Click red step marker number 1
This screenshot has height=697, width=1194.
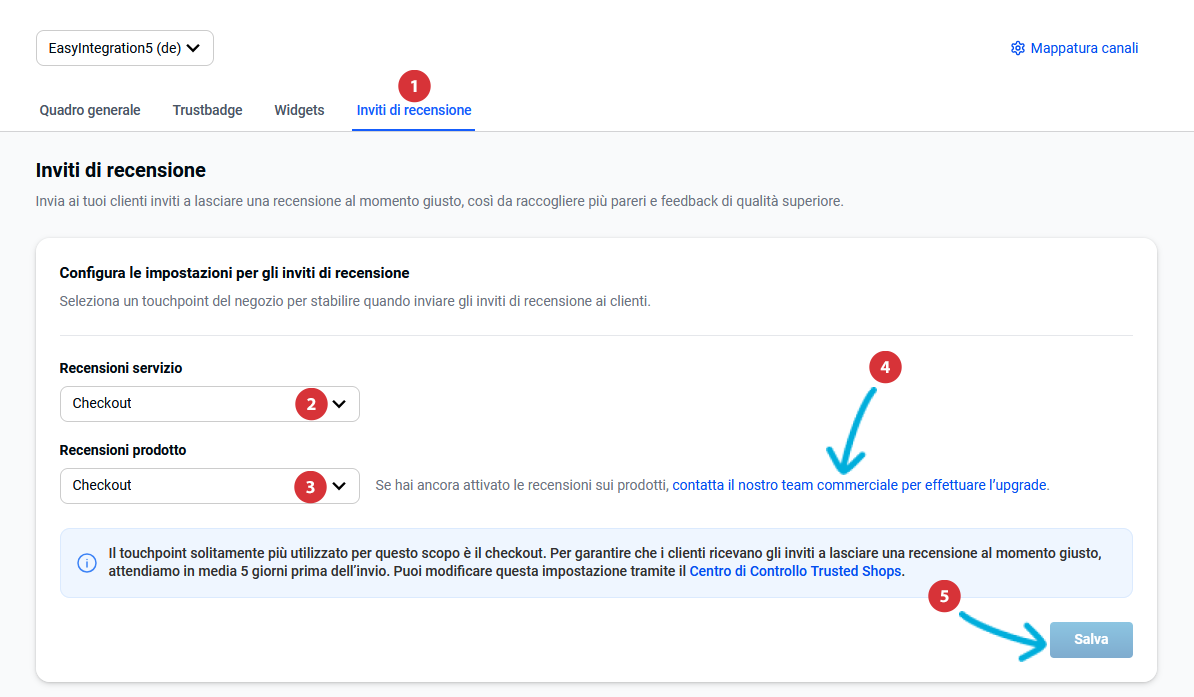pyautogui.click(x=414, y=85)
